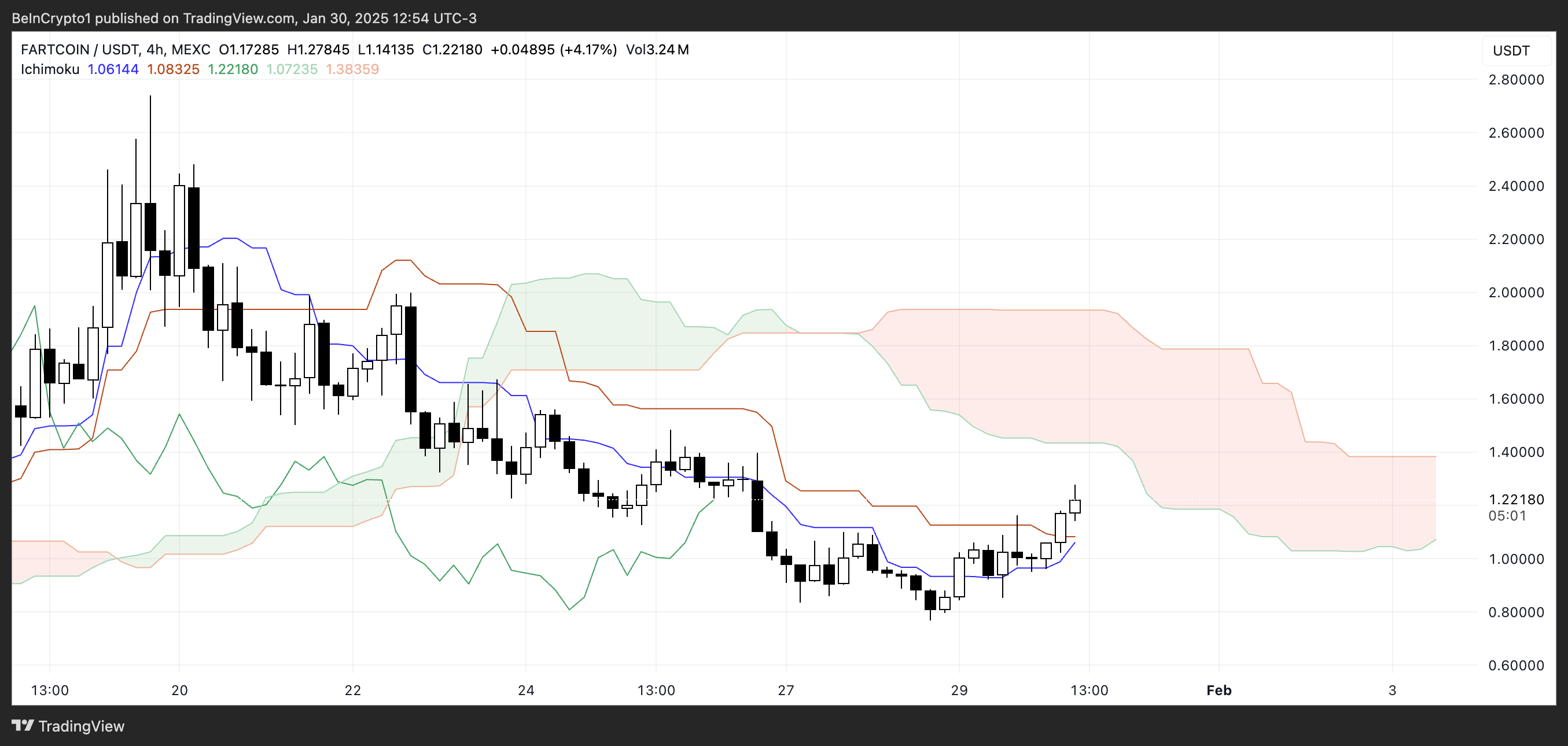Click the Vol 3.24 M volume readout

[x=657, y=49]
